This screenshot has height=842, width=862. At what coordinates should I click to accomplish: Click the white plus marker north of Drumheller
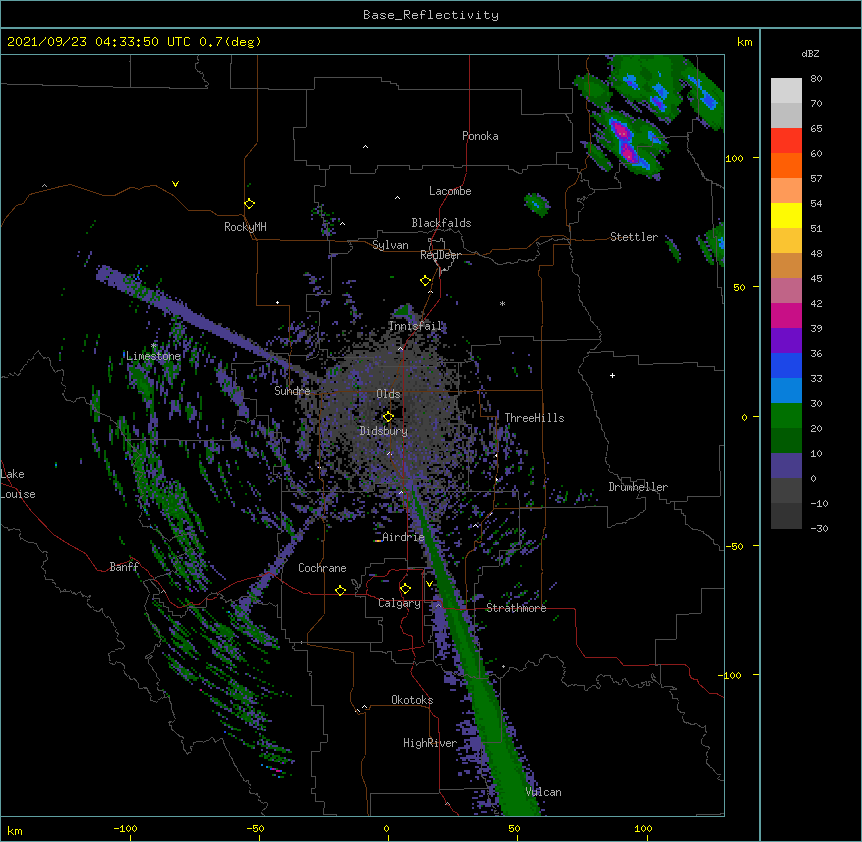(x=612, y=375)
